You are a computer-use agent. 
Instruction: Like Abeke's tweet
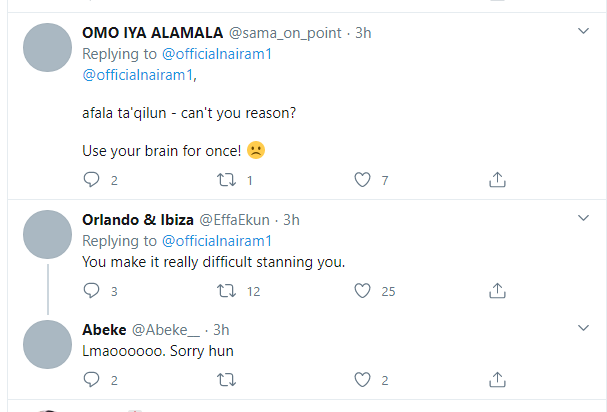362,379
